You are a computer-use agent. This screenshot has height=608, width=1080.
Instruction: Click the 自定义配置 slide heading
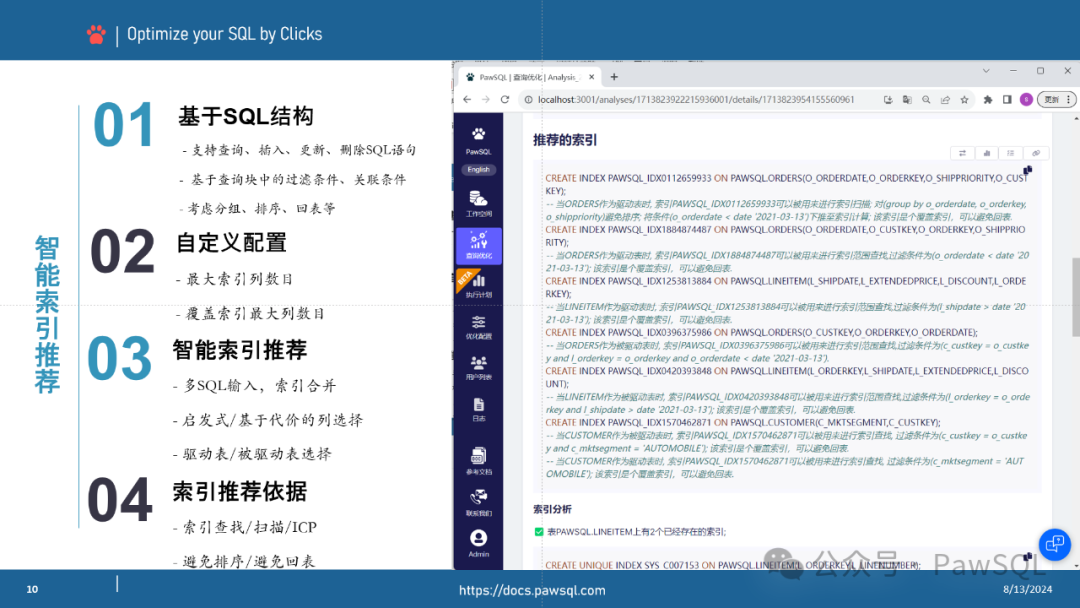[x=231, y=242]
